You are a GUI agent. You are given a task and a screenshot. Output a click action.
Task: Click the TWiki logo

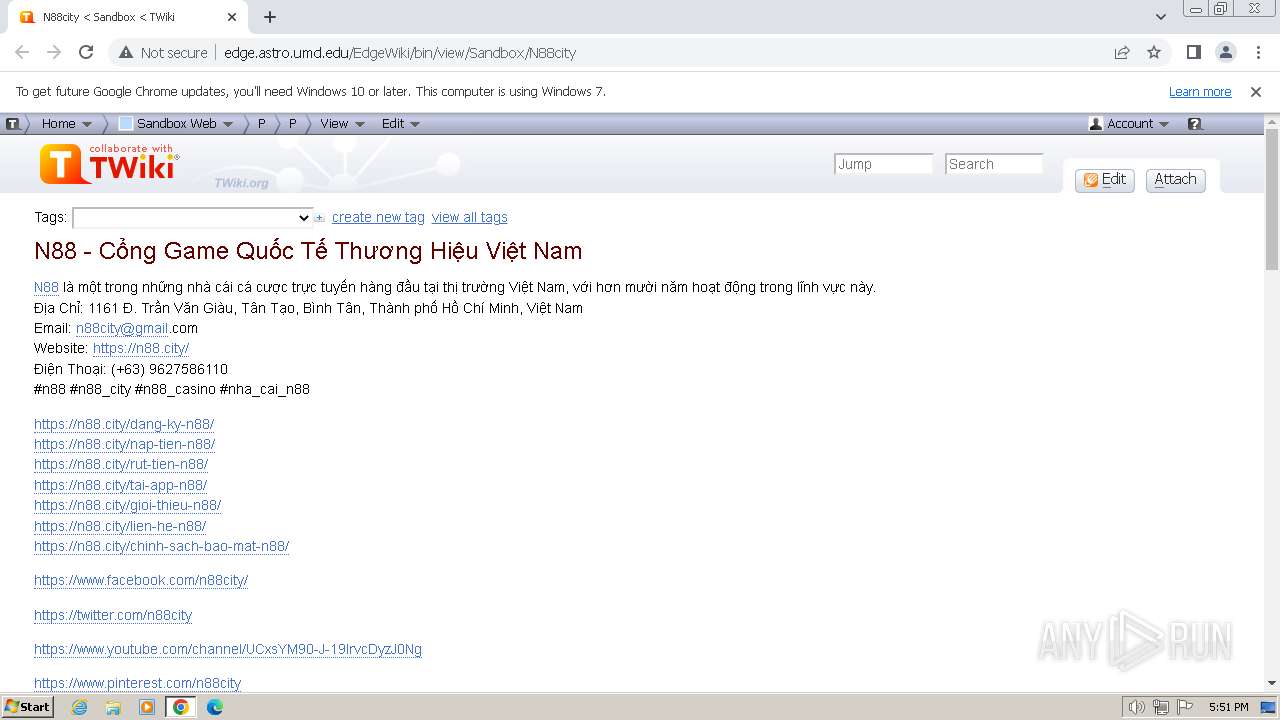pyautogui.click(x=109, y=164)
